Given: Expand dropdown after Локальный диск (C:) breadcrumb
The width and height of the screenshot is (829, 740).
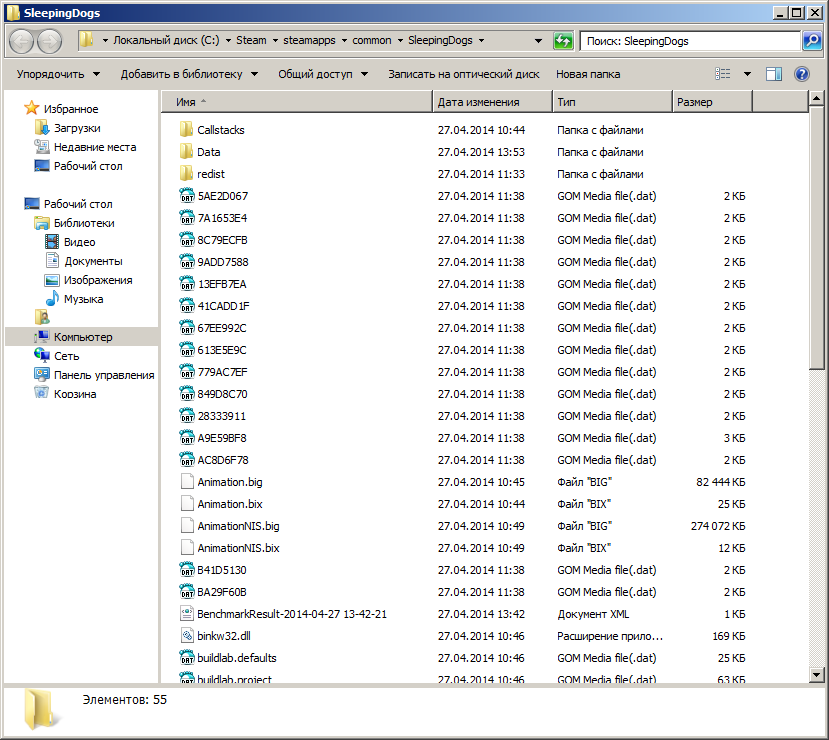Looking at the screenshot, I should [228, 41].
